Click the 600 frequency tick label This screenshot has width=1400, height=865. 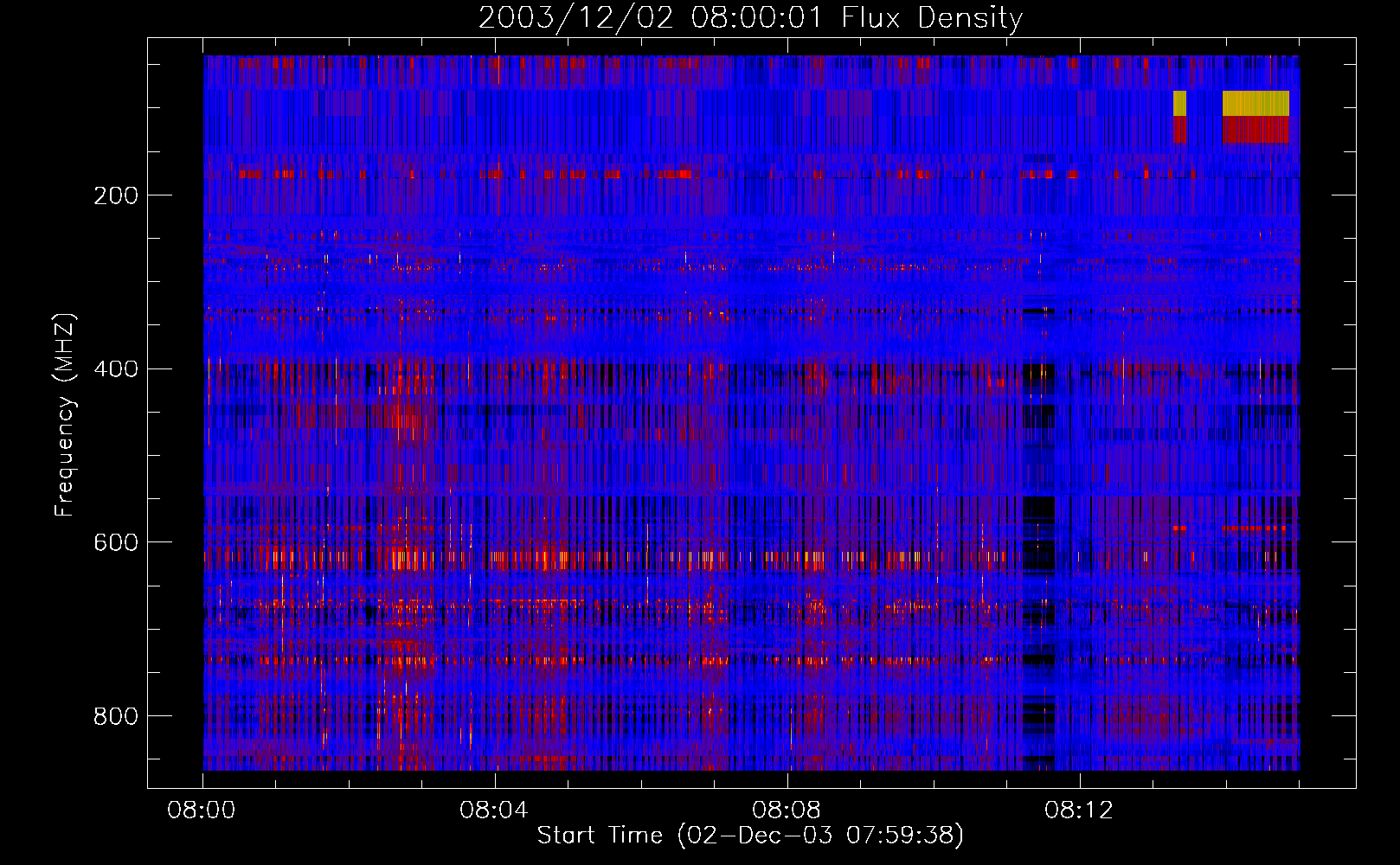point(116,542)
